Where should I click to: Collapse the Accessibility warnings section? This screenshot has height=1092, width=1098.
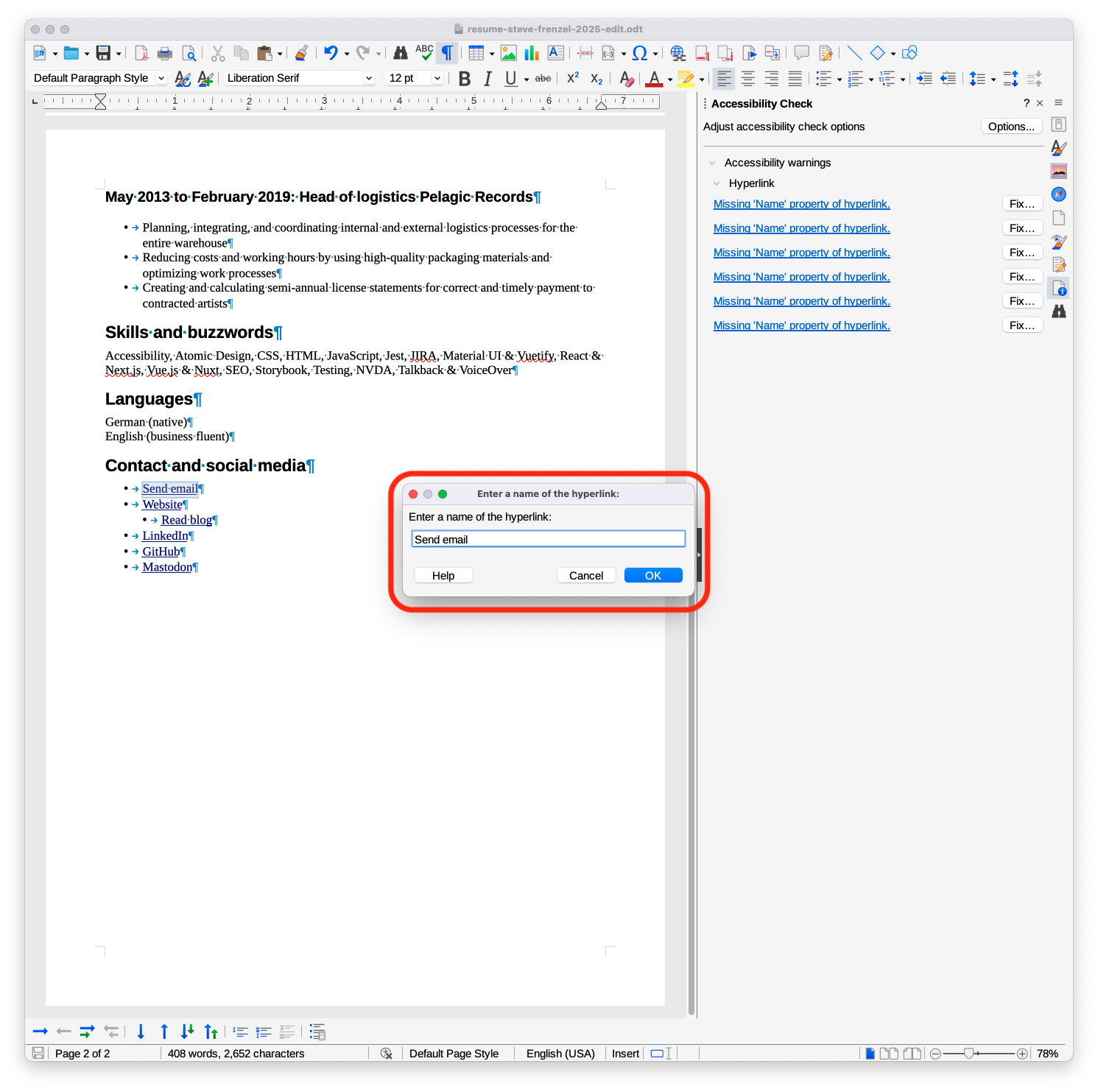pos(712,163)
